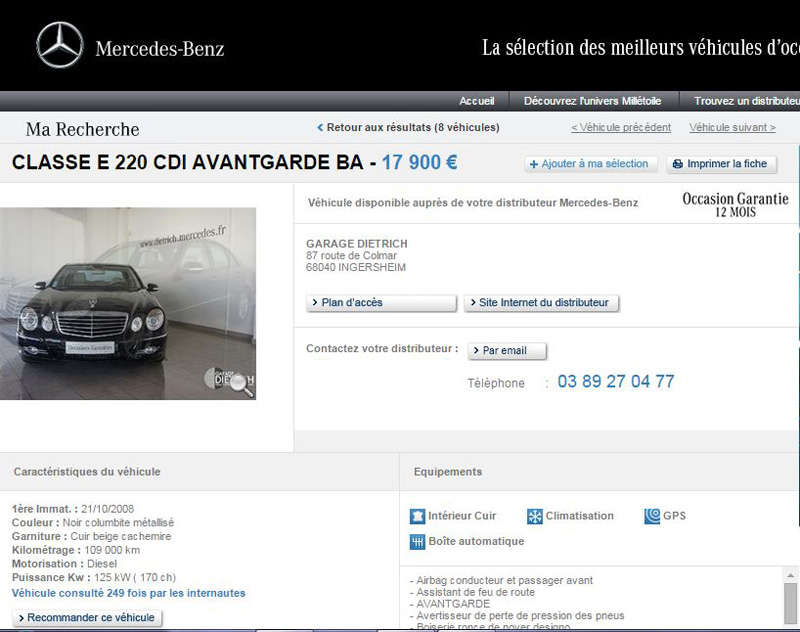Click Véhicule consulté 249 fois text
This screenshot has height=632, width=800.
129,593
